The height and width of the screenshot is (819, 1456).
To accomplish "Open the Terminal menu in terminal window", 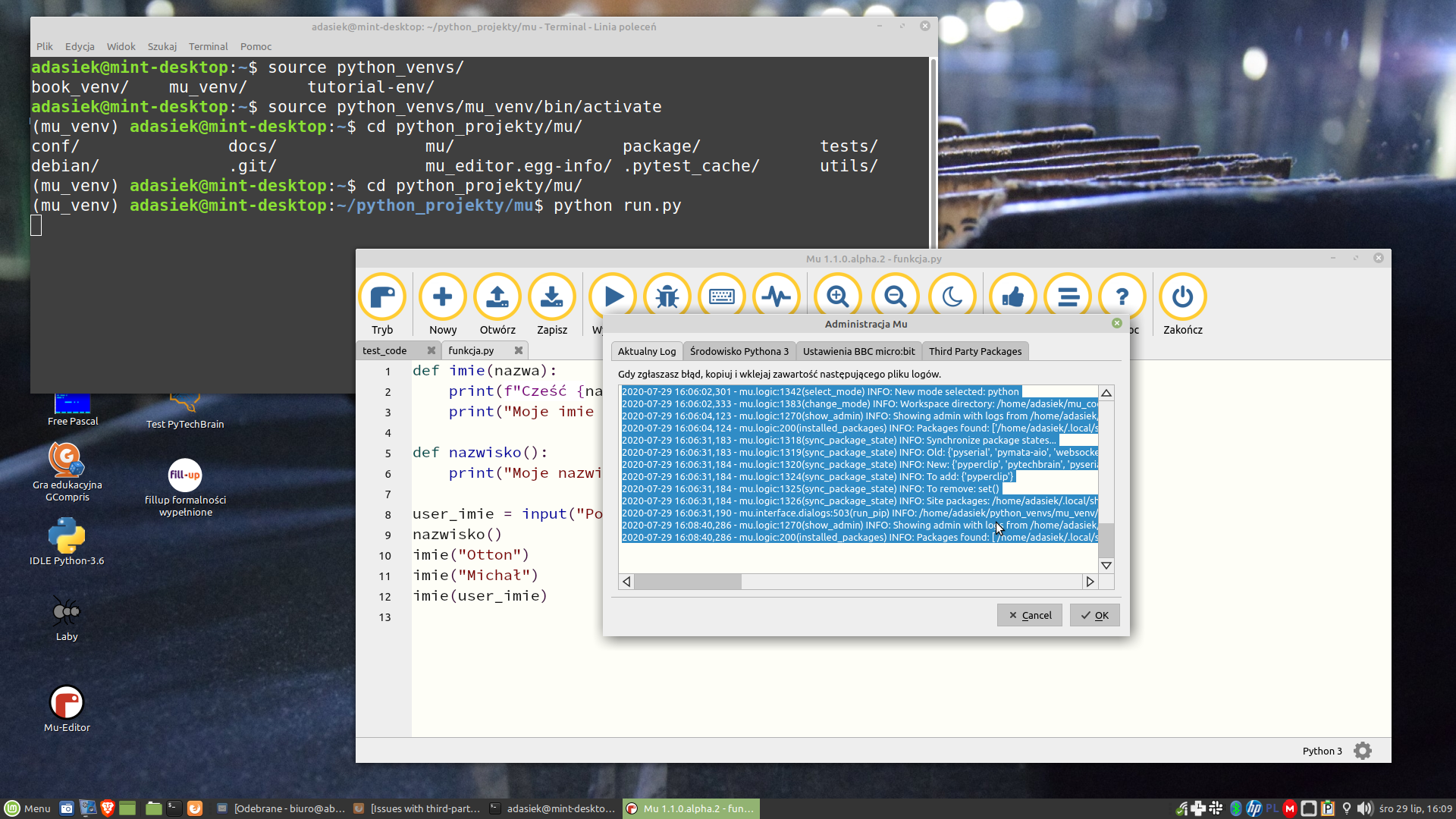I will (208, 46).
